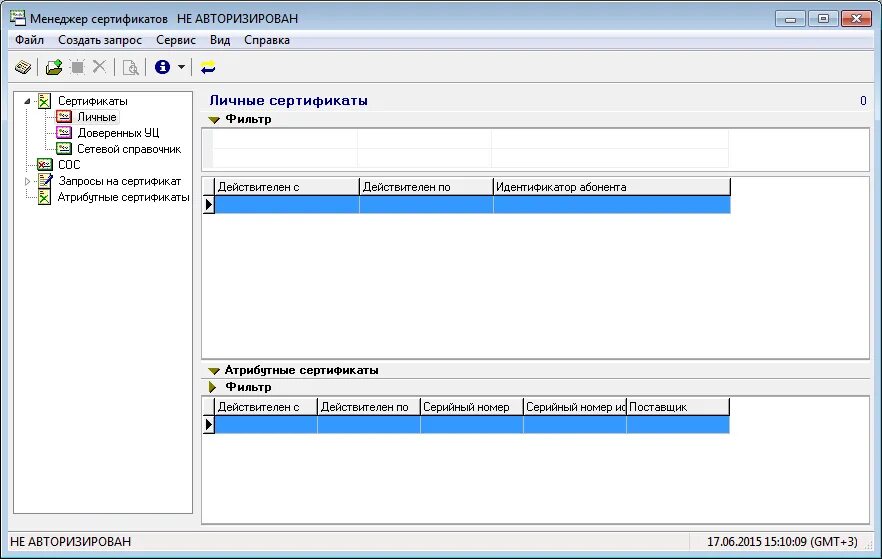This screenshot has height=559, width=882.
Task: Select Личные in the tree
Action: coord(97,117)
